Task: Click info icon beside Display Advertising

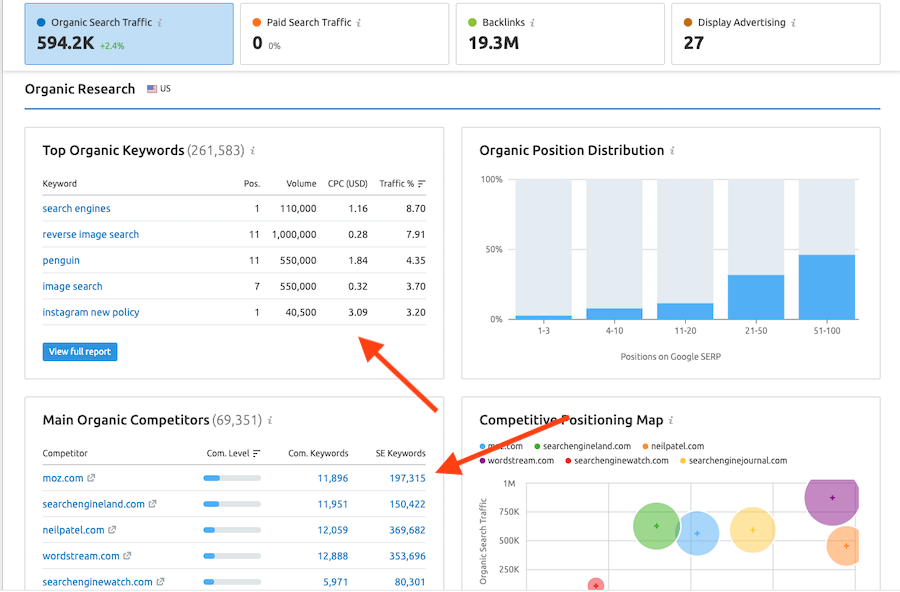Action: click(x=792, y=22)
